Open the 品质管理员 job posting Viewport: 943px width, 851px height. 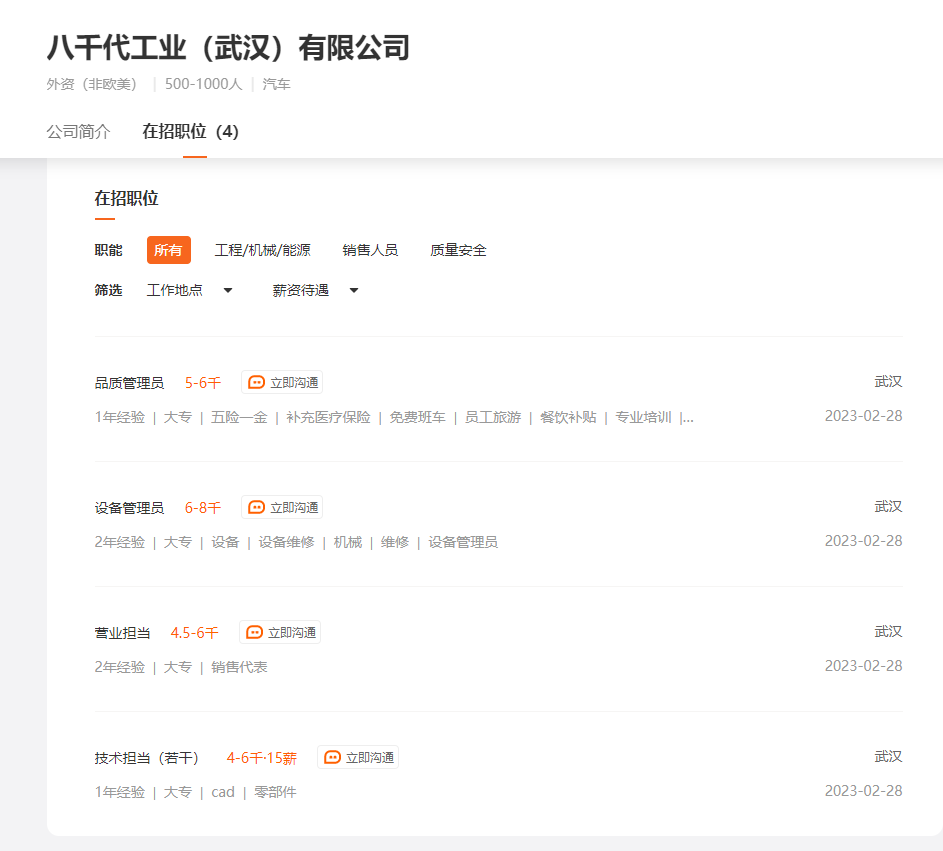coord(129,383)
